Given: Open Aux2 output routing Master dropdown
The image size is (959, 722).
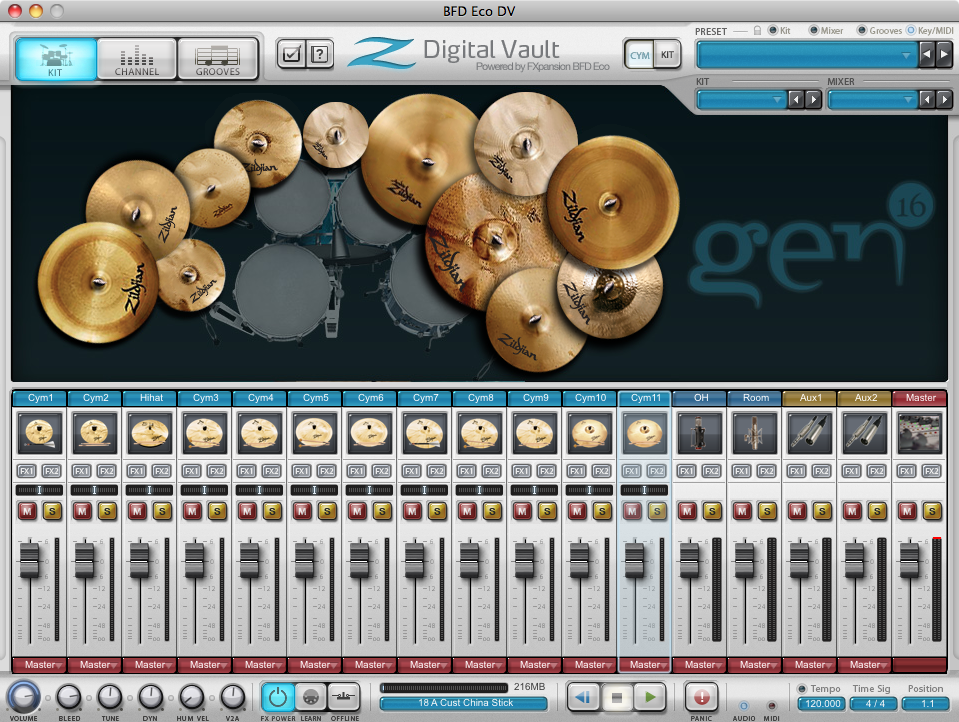Looking at the screenshot, I should pyautogui.click(x=865, y=664).
